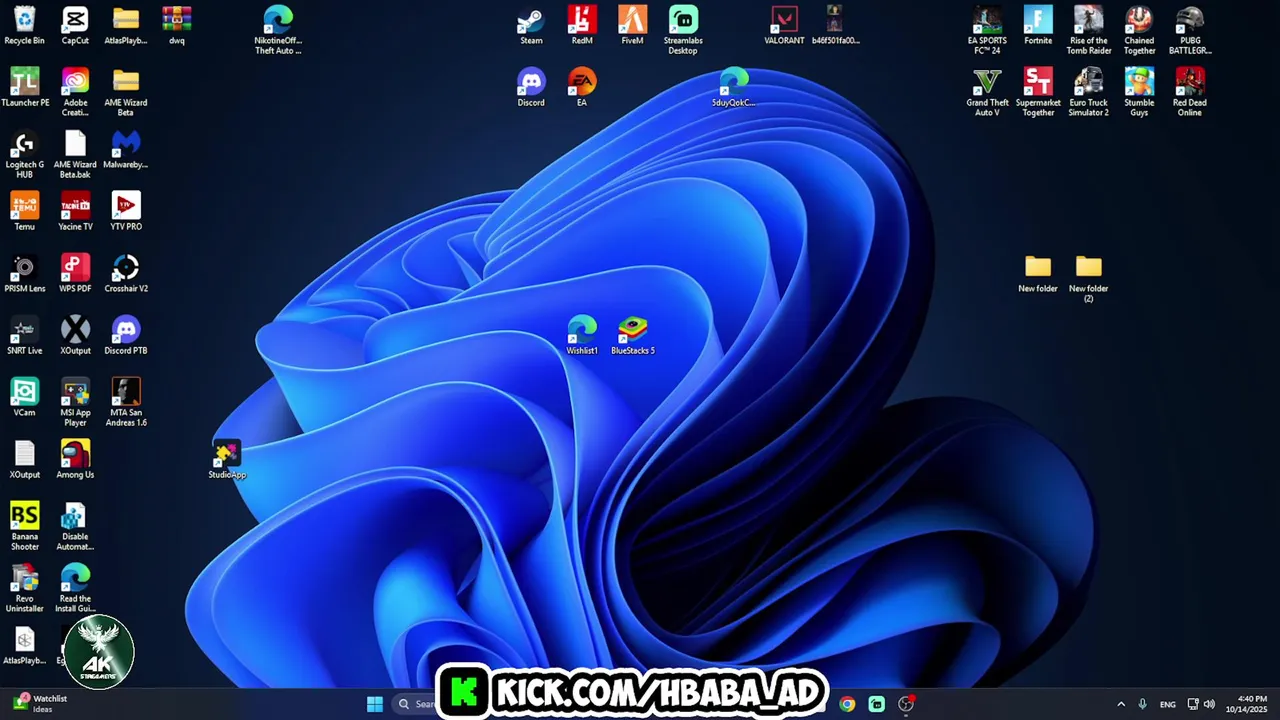
Task: Open Streamlabs Desktop shortcut
Action: (x=683, y=31)
